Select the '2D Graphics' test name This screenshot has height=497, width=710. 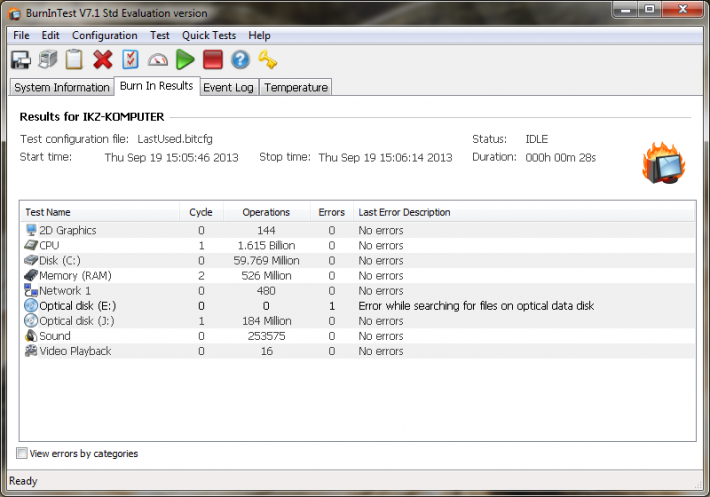pyautogui.click(x=68, y=230)
